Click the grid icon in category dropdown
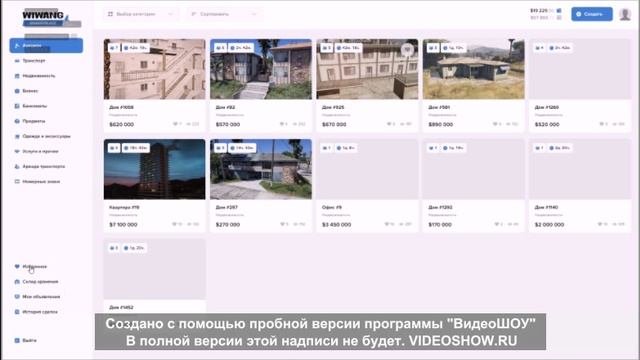This screenshot has width=640, height=360. click(110, 14)
